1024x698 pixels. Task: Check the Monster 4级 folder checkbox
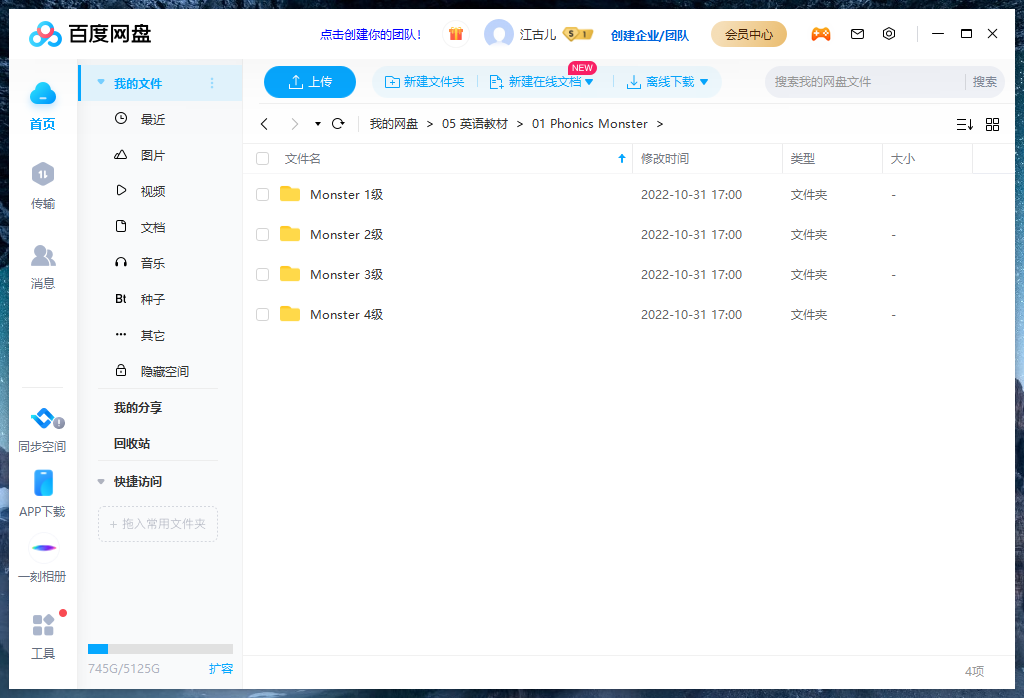click(x=262, y=314)
